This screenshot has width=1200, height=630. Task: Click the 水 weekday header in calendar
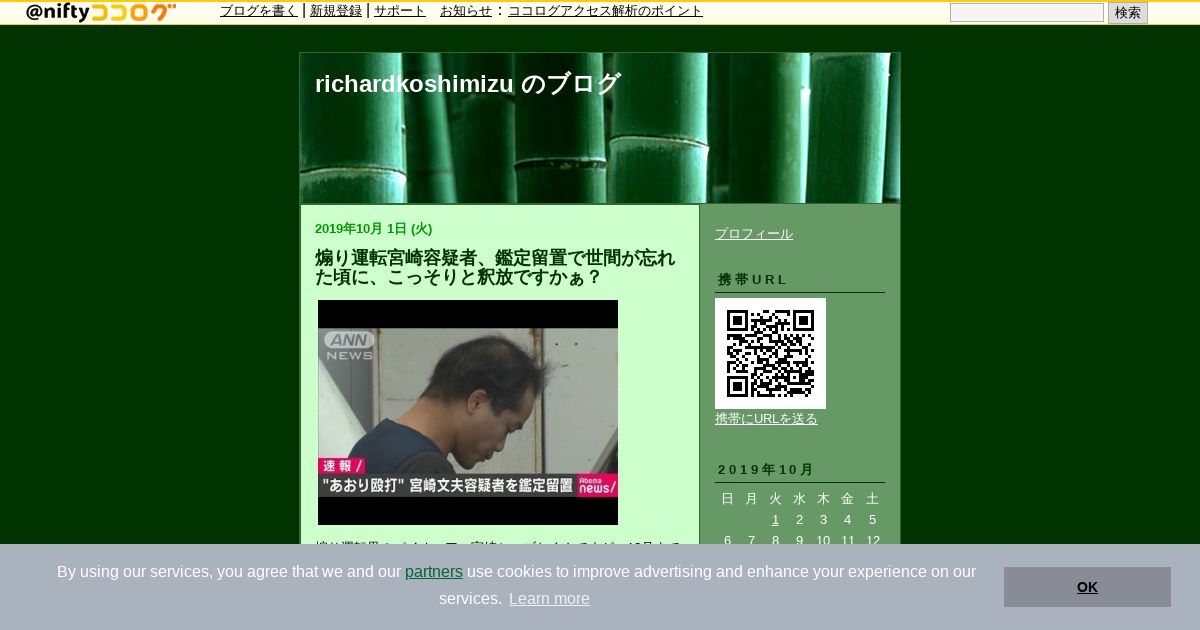(x=799, y=499)
